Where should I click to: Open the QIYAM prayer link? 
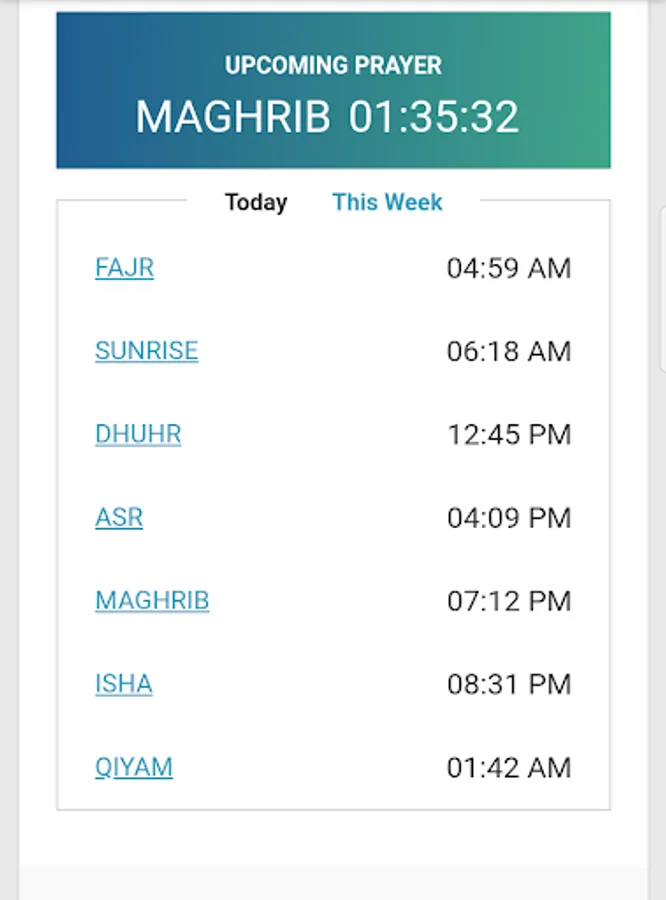134,767
